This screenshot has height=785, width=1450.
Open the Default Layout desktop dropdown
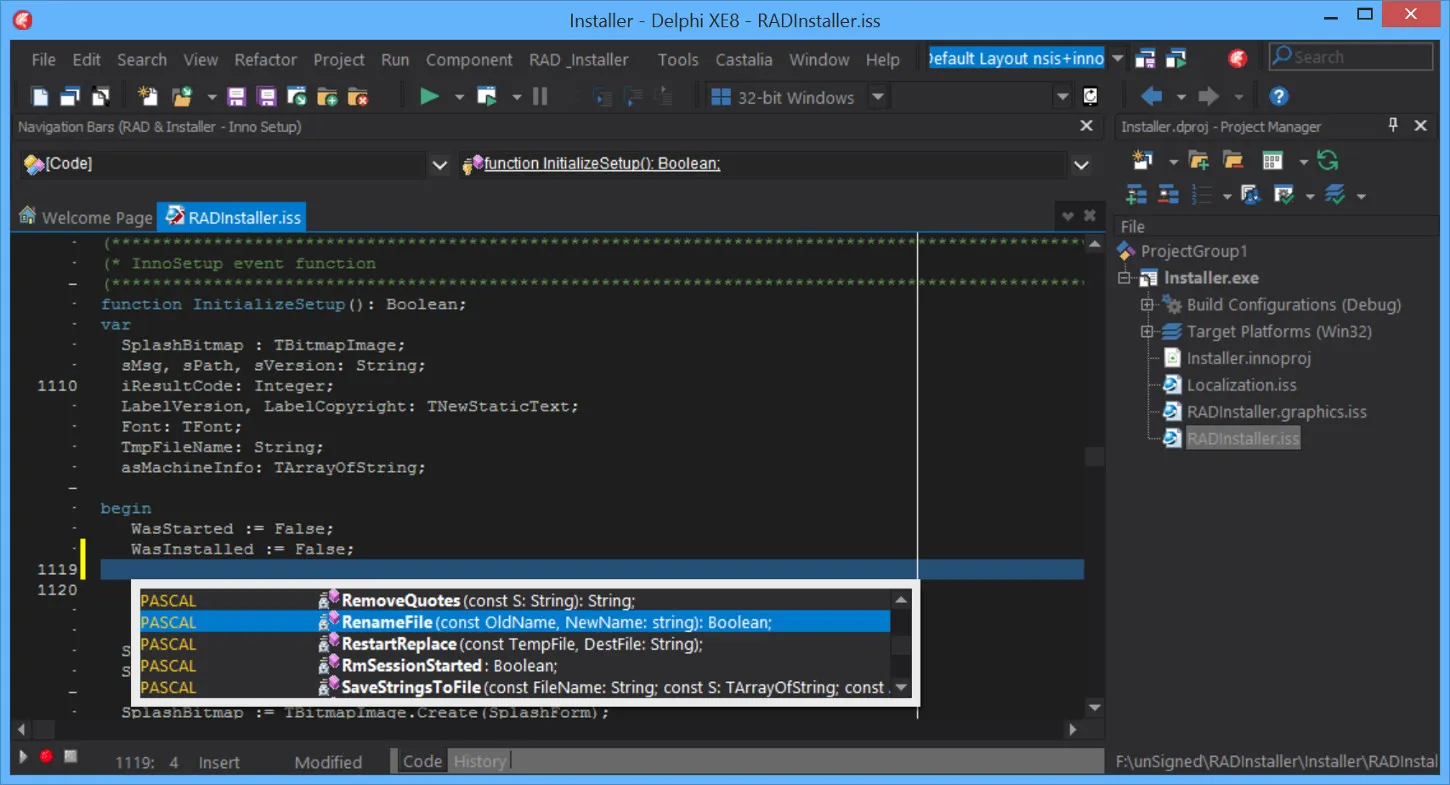[1117, 58]
